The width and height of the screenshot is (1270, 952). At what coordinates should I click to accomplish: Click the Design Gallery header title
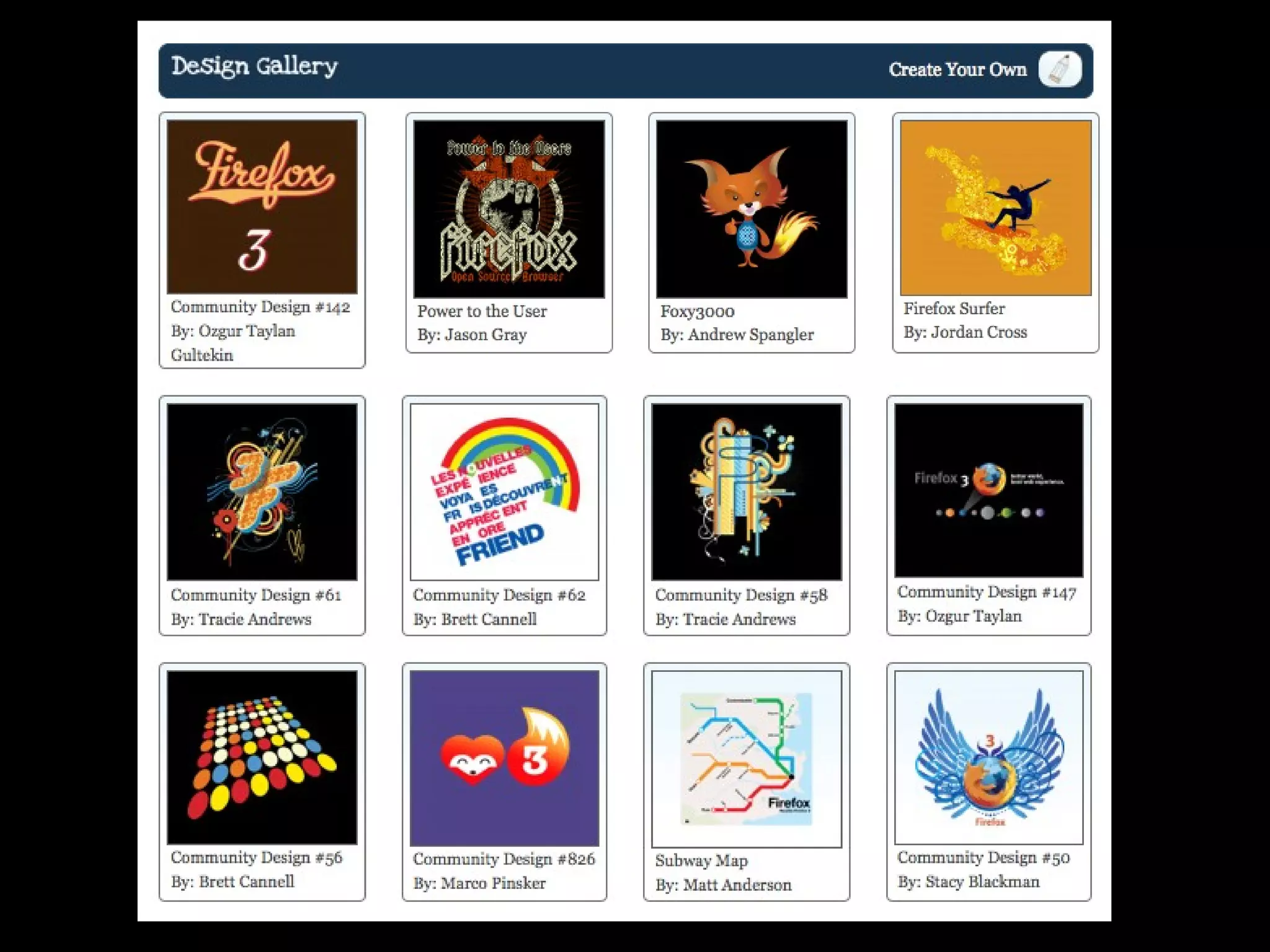tap(254, 67)
